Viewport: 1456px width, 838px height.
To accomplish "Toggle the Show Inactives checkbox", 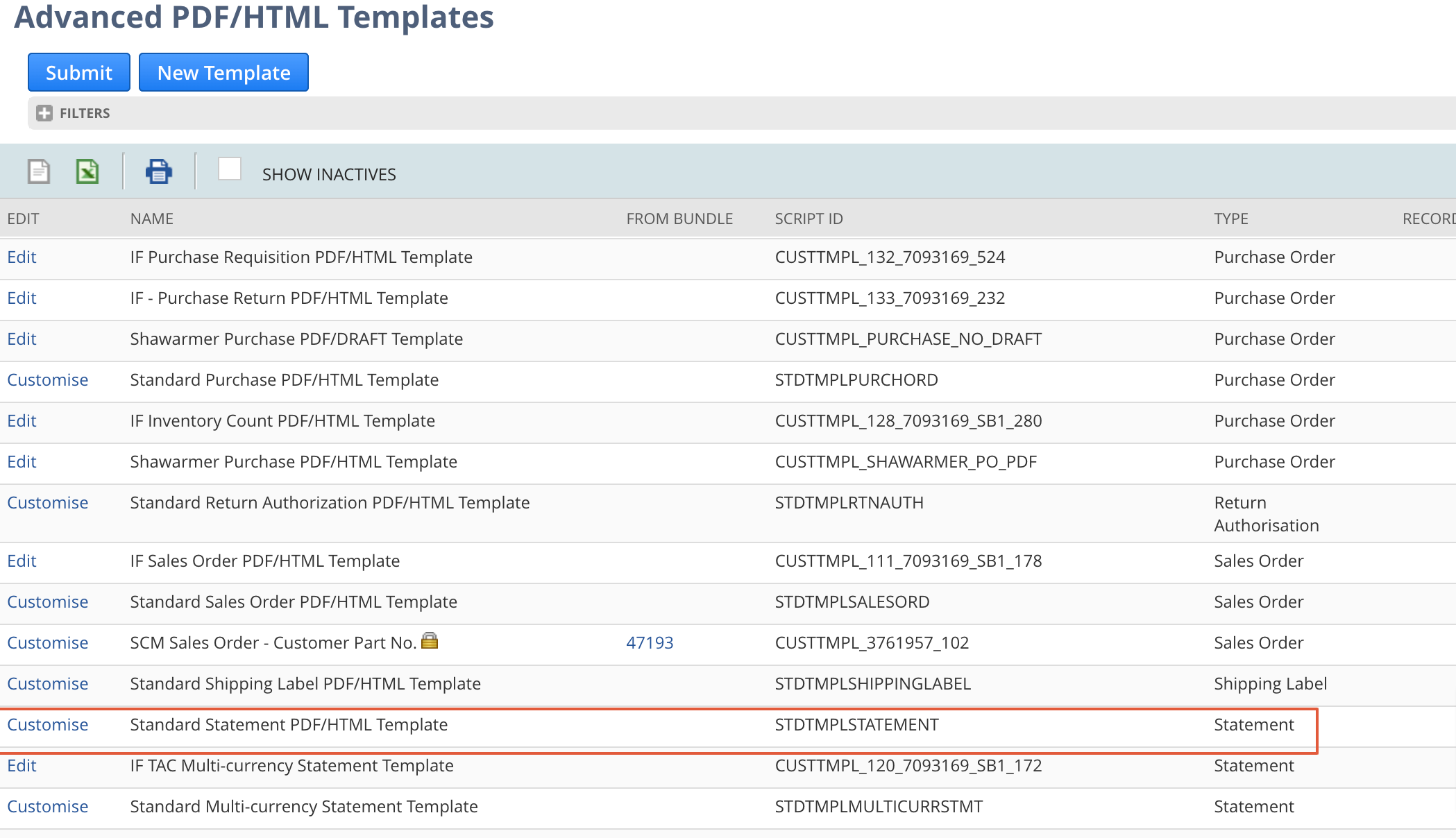I will point(230,169).
